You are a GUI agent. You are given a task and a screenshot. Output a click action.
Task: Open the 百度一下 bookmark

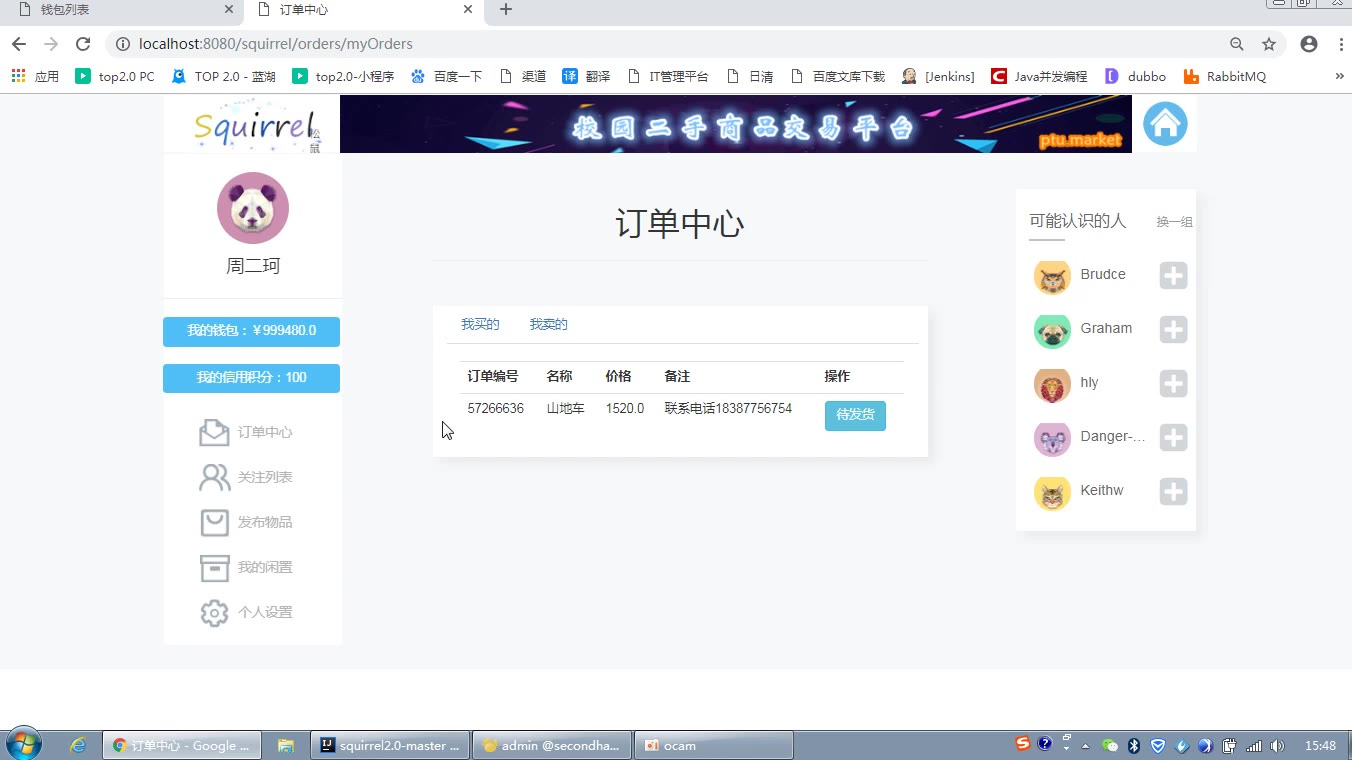click(x=446, y=76)
